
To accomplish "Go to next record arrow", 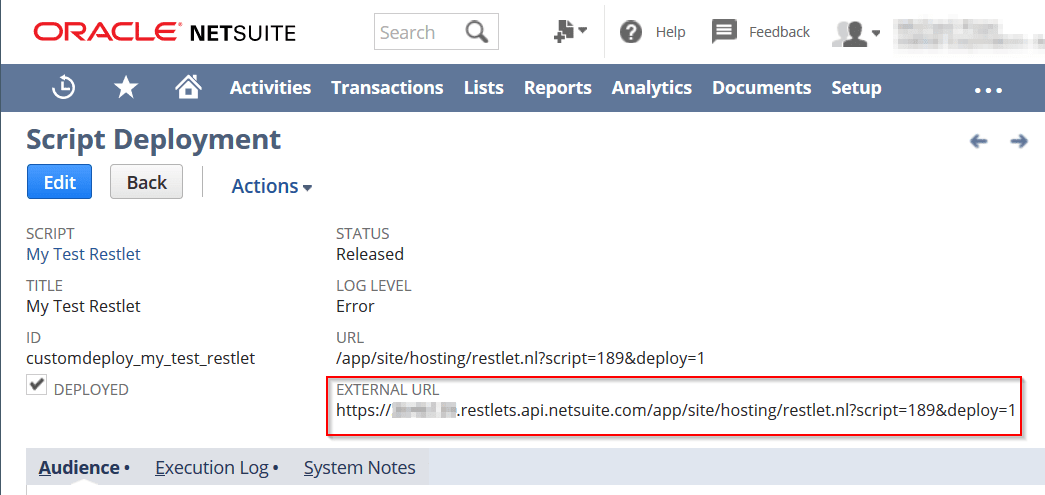I will [x=1019, y=141].
